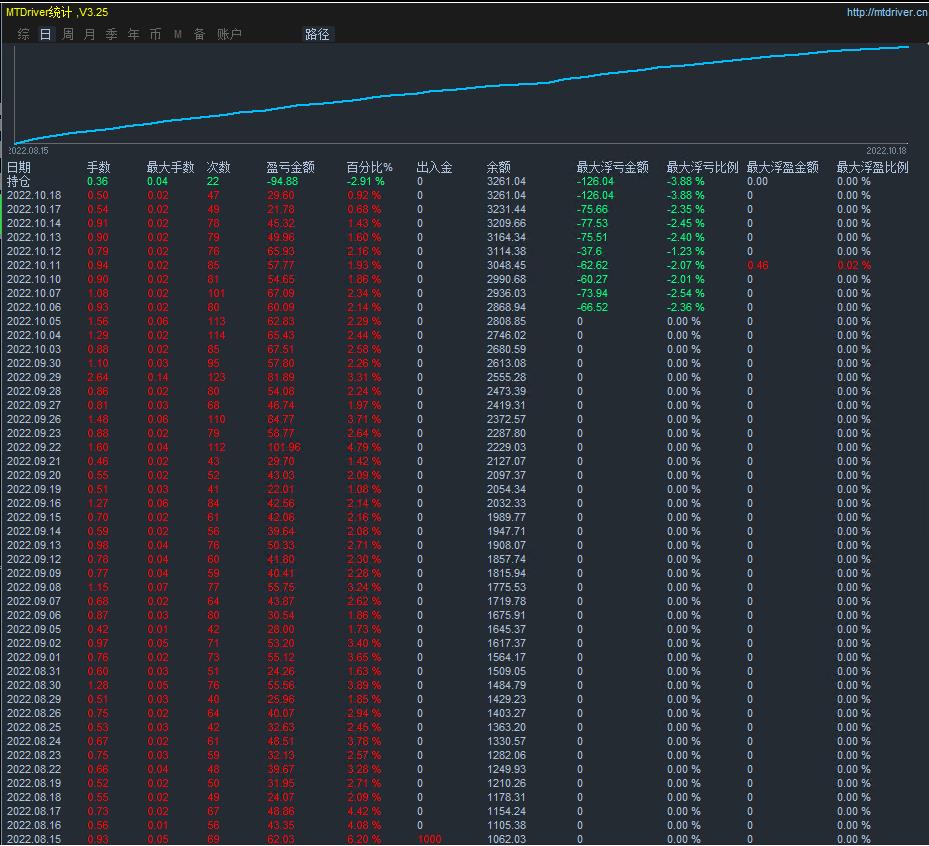Switch to the 月 monthly tab
This screenshot has width=929, height=846.
pyautogui.click(x=89, y=34)
